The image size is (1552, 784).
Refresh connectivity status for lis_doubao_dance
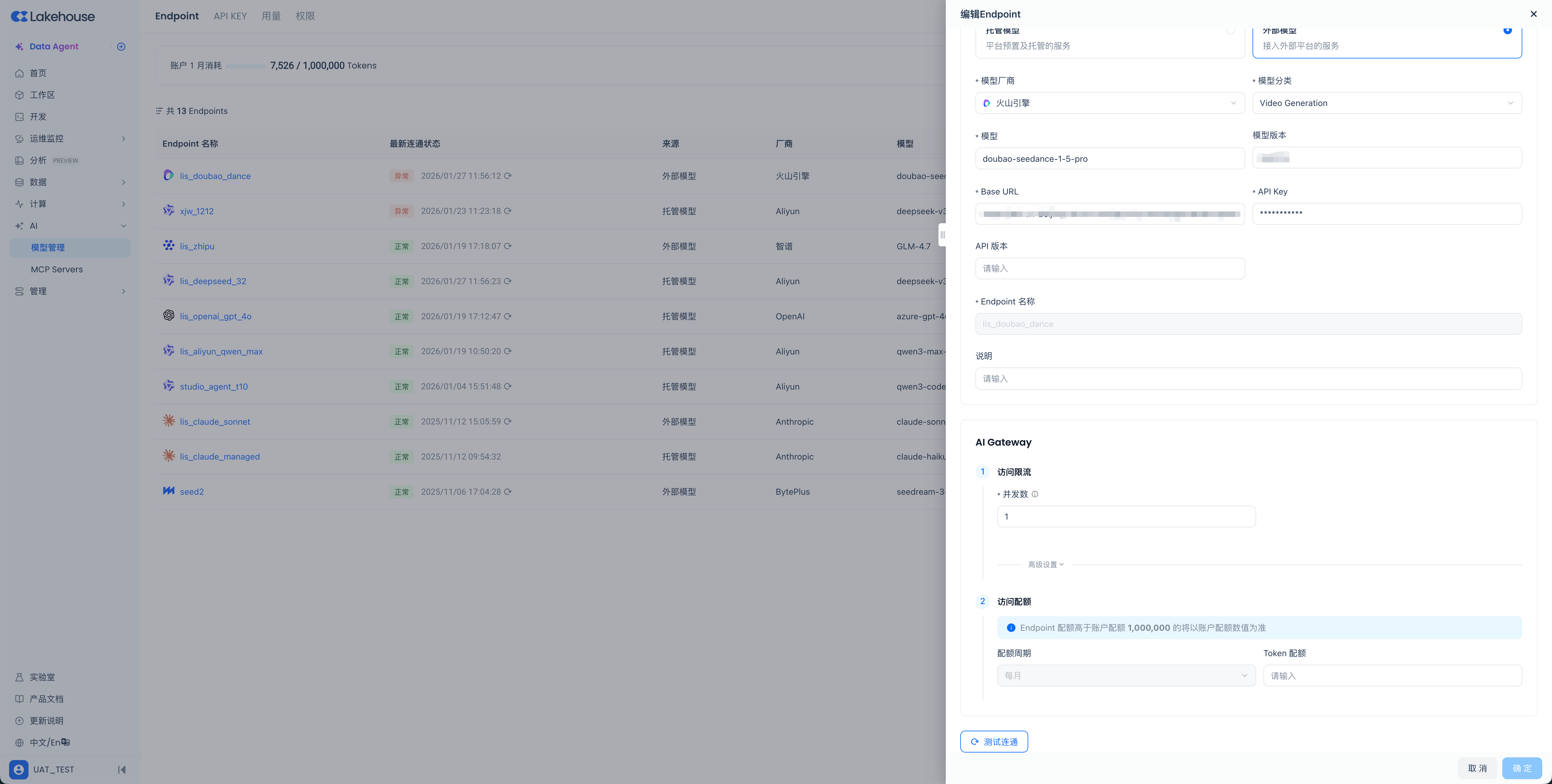pyautogui.click(x=508, y=176)
